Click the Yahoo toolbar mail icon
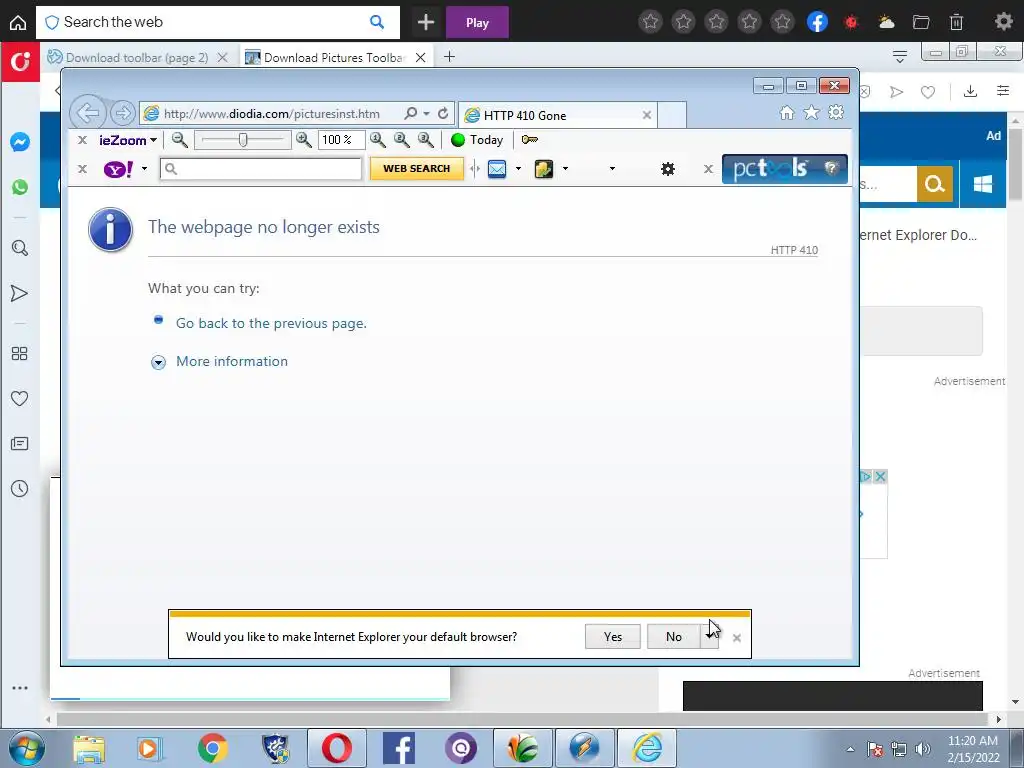1024x768 pixels. pyautogui.click(x=497, y=169)
